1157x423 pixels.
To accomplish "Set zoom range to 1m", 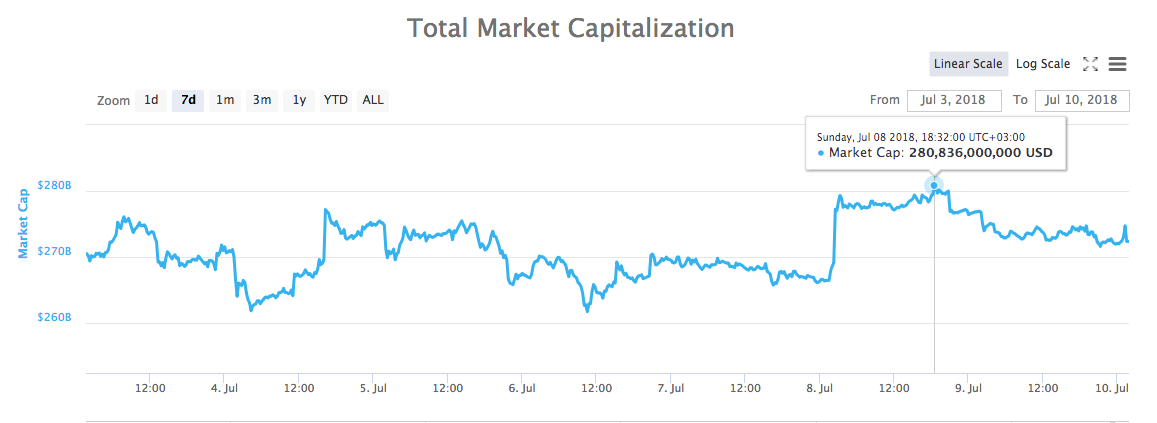I will click(225, 100).
